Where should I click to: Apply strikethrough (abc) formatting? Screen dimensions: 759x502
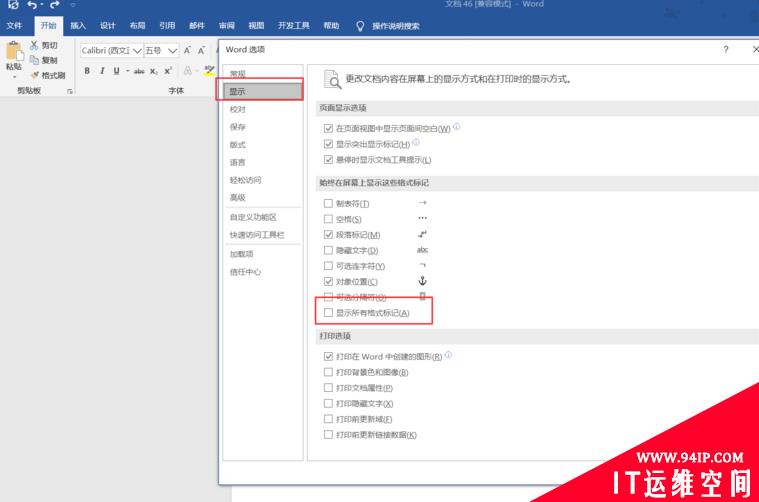[139, 71]
